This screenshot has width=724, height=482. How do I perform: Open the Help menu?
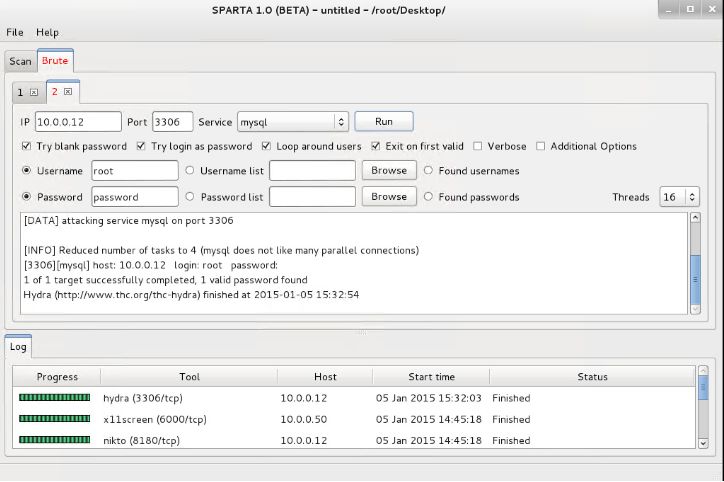[x=47, y=32]
